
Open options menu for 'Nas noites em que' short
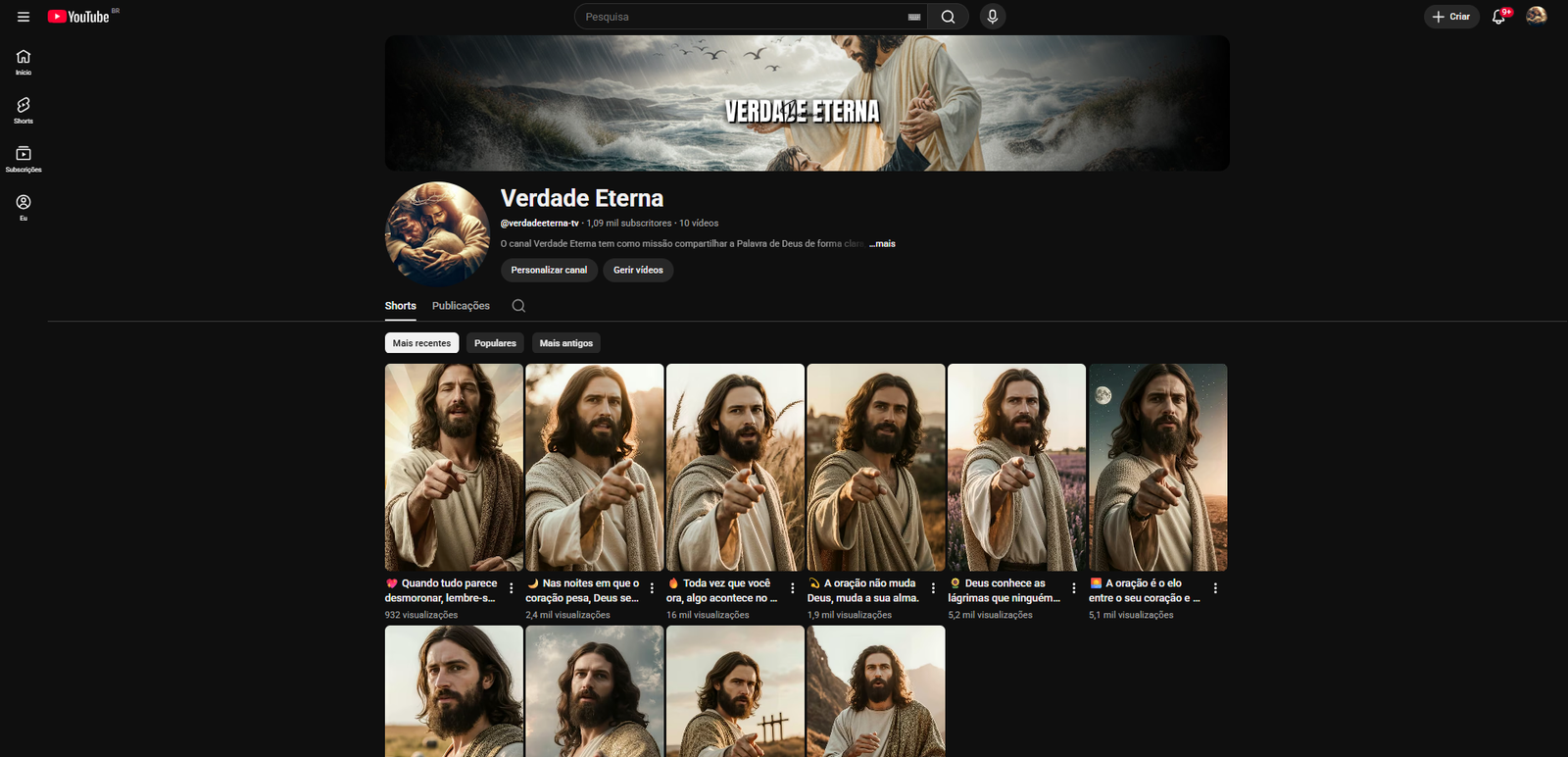(652, 588)
